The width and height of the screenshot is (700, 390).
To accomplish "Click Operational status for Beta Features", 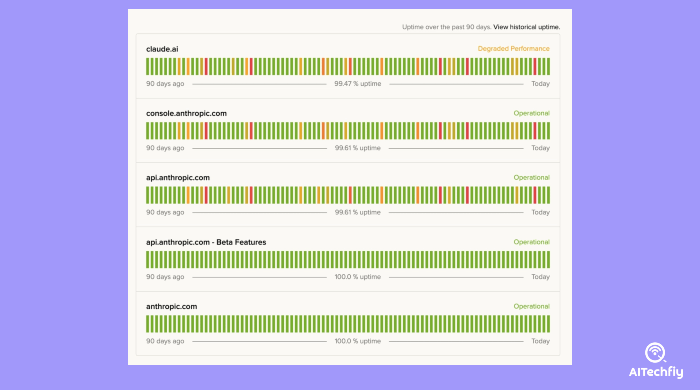I will [531, 242].
